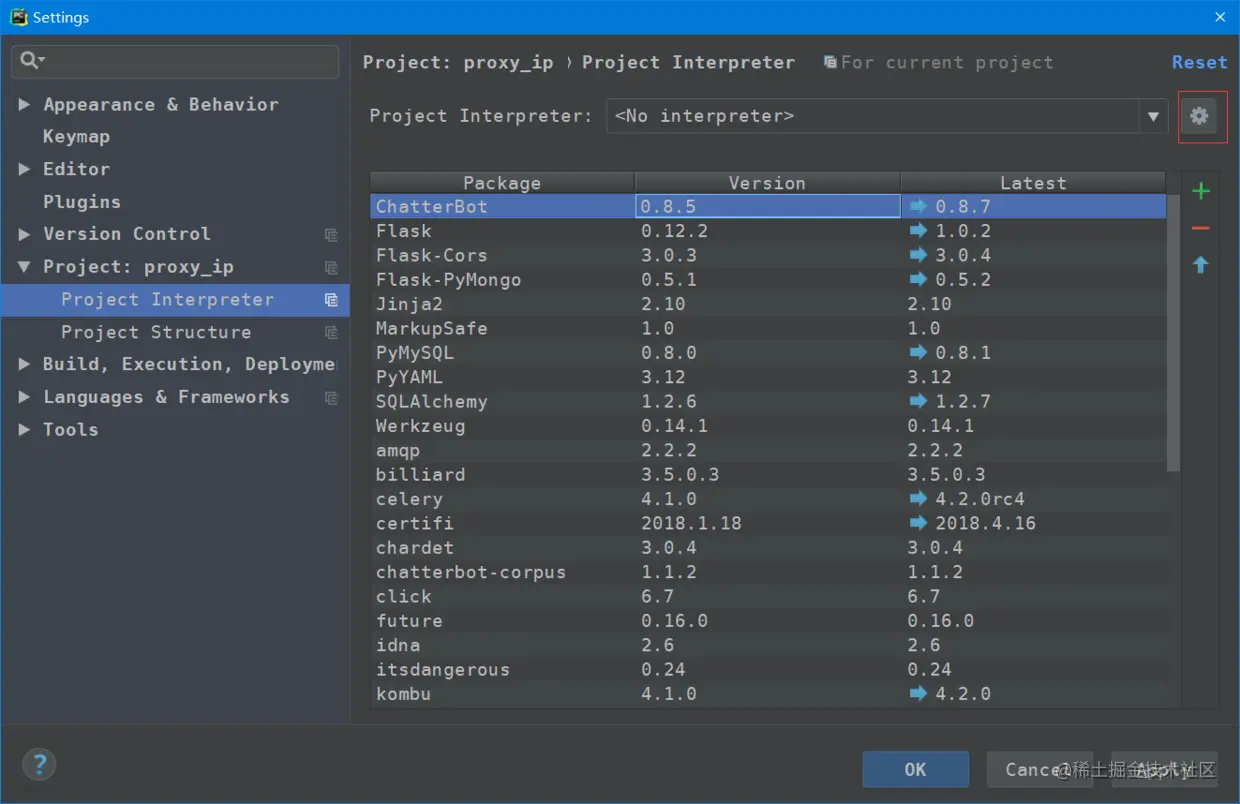
Task: Select Keymap in the settings tree
Action: pos(76,137)
